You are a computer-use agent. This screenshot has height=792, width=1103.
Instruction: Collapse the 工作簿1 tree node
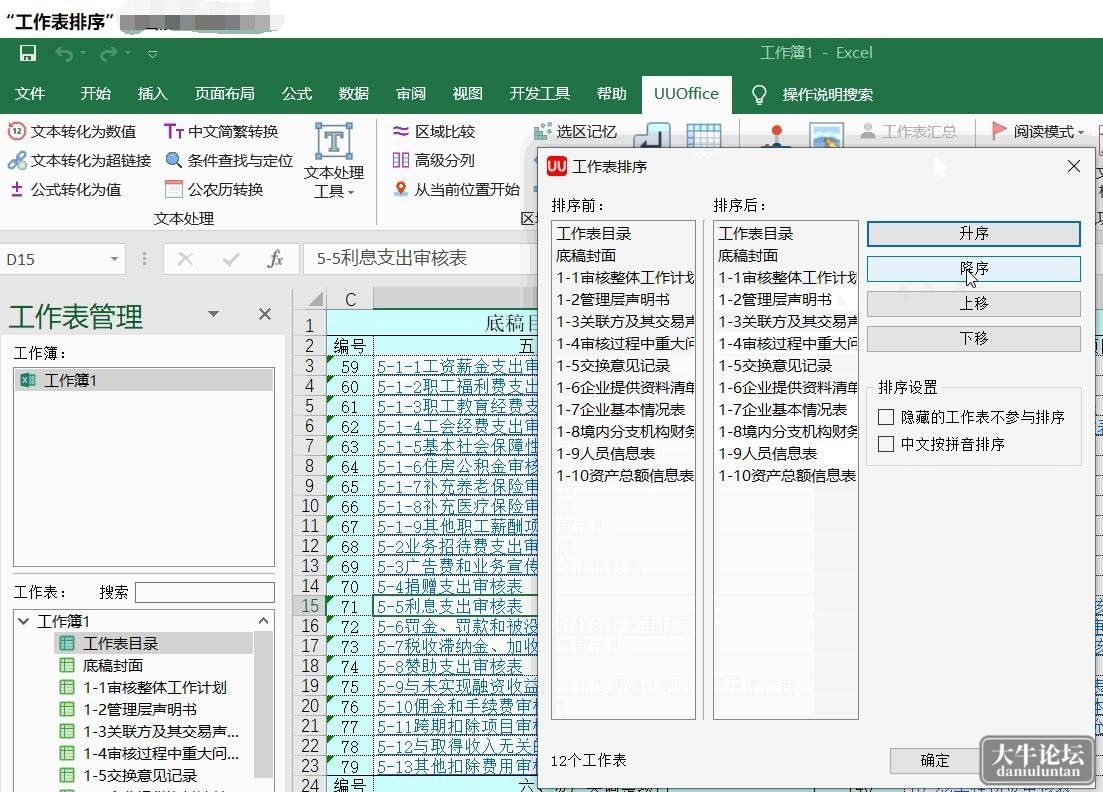[x=24, y=621]
